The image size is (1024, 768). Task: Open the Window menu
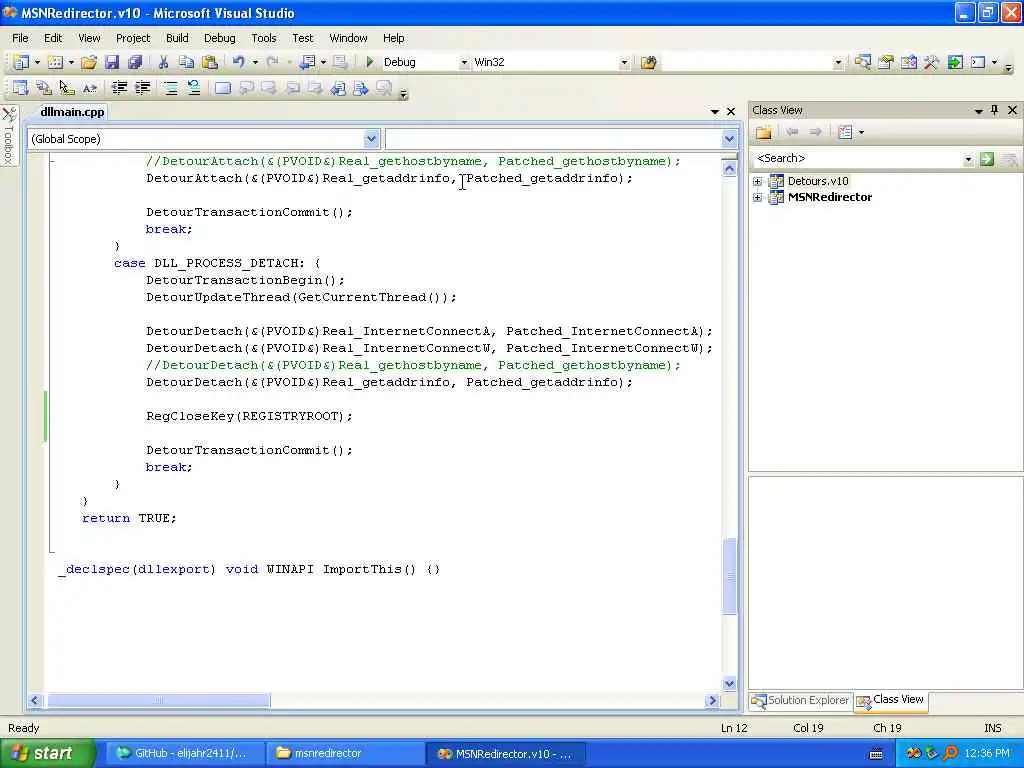point(348,38)
